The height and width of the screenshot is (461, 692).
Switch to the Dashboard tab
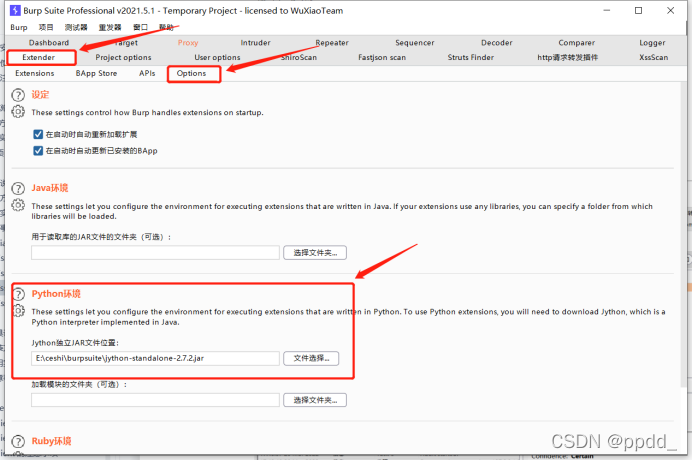(49, 43)
